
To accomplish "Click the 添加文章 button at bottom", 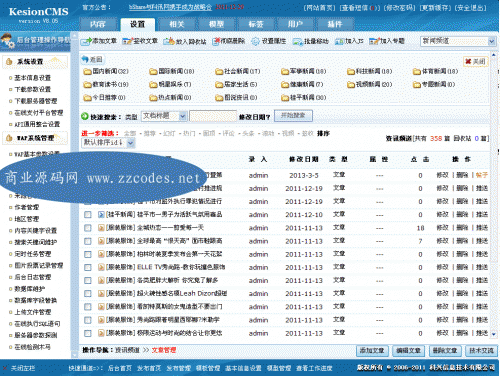I will tap(372, 351).
